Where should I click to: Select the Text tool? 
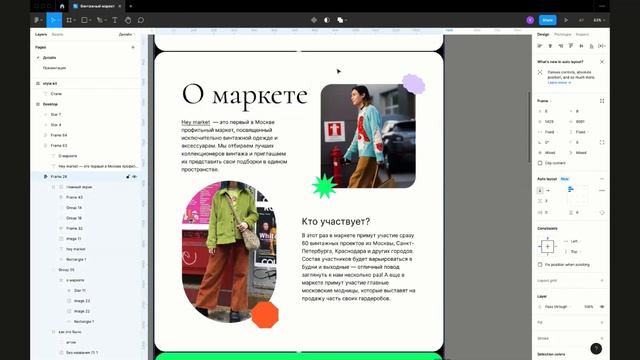pos(115,20)
